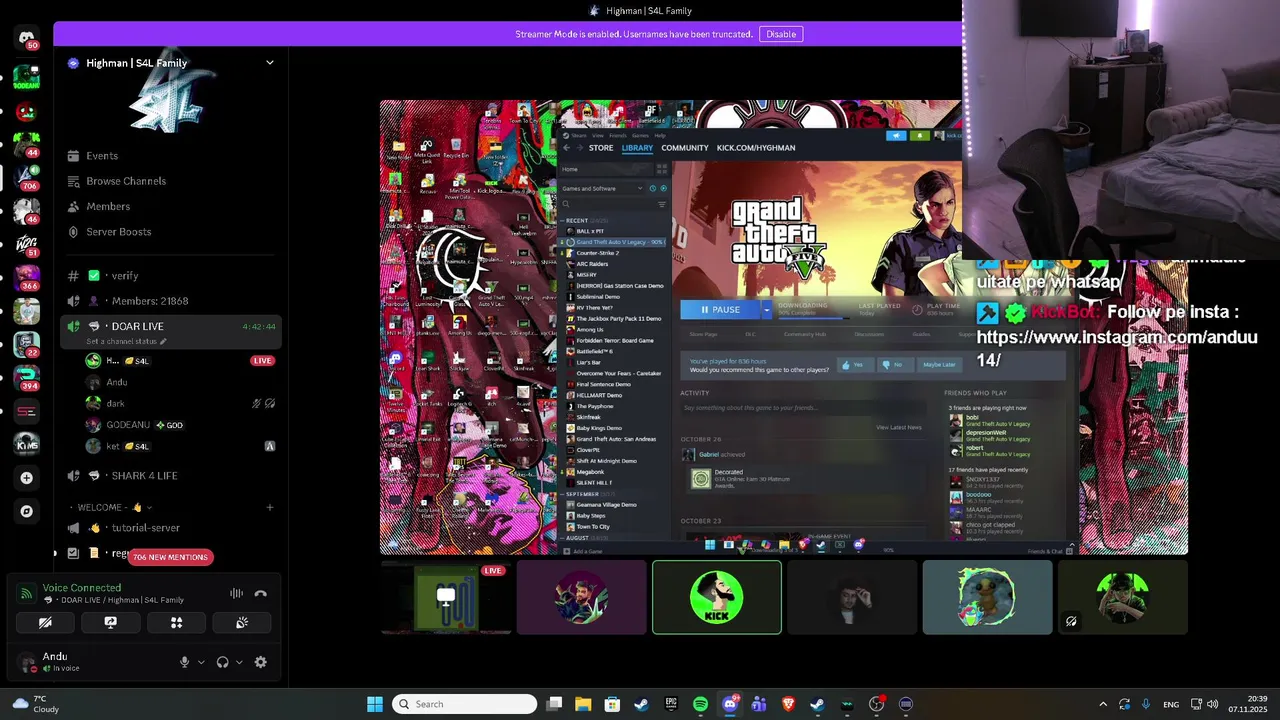Toggle the camera on in voice panel
Image resolution: width=1280 pixels, height=720 pixels.
pos(45,622)
